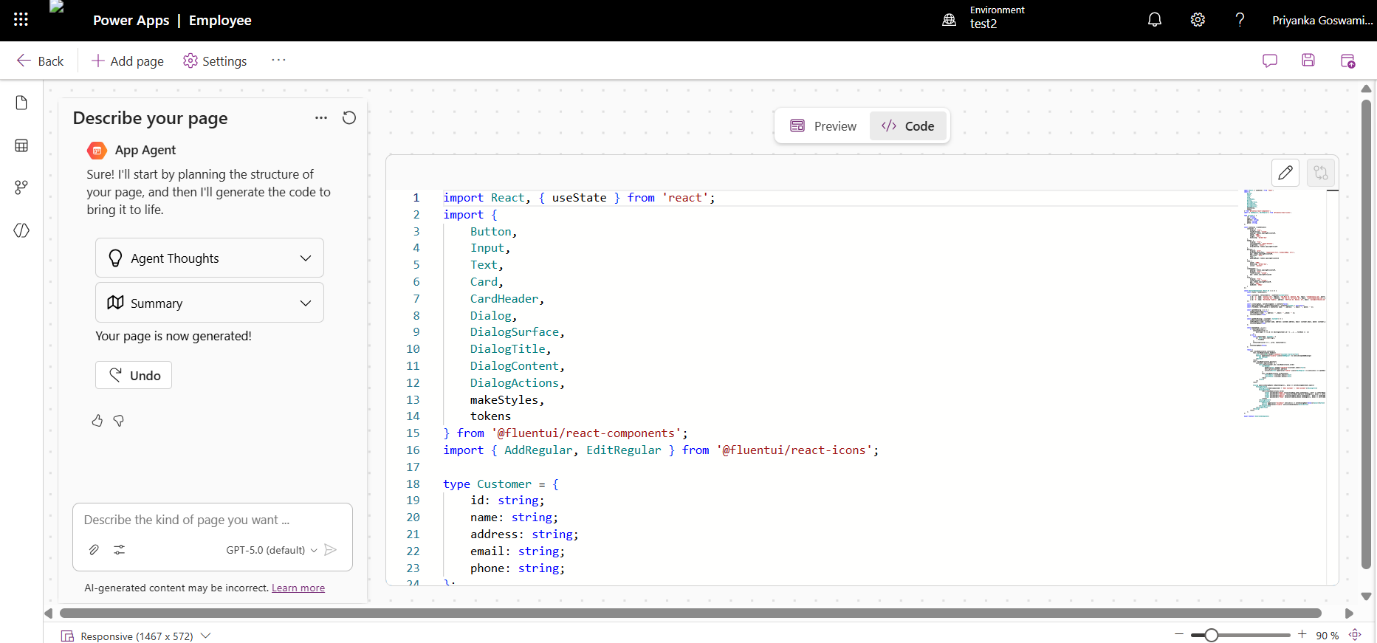Open the comments icon in the toolbar
The image size is (1377, 643).
1270,61
